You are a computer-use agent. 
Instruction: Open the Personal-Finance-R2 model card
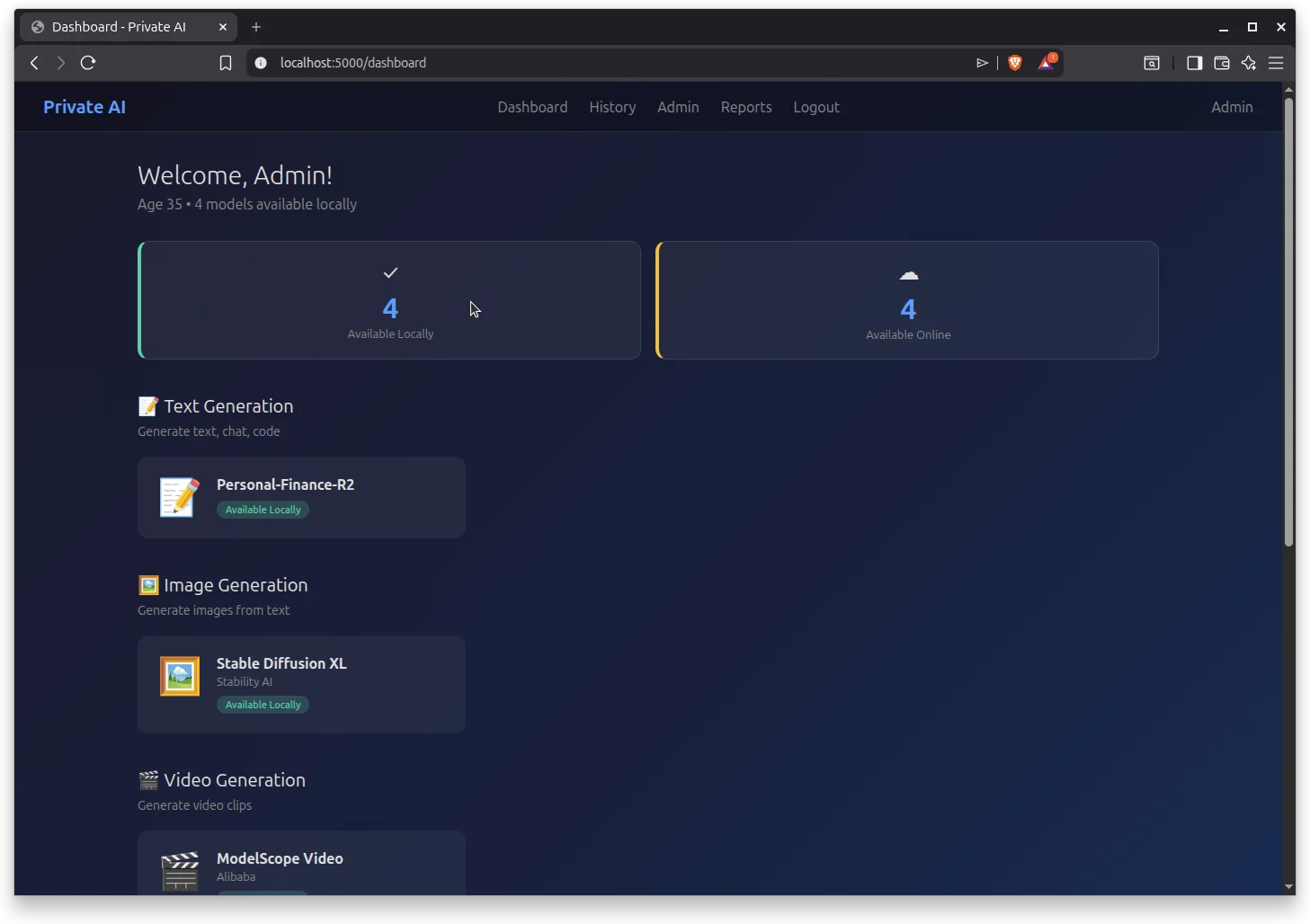click(301, 497)
